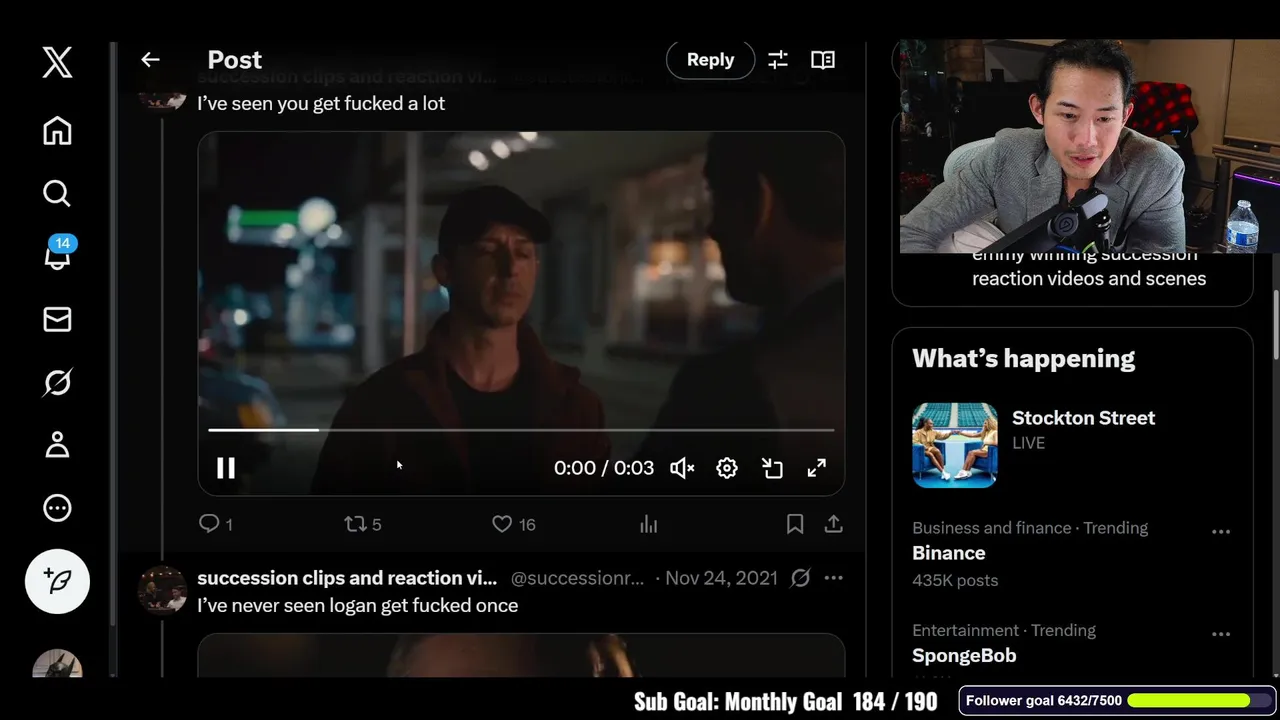The width and height of the screenshot is (1280, 720).
Task: Go to the Home feed icon
Action: [57, 130]
